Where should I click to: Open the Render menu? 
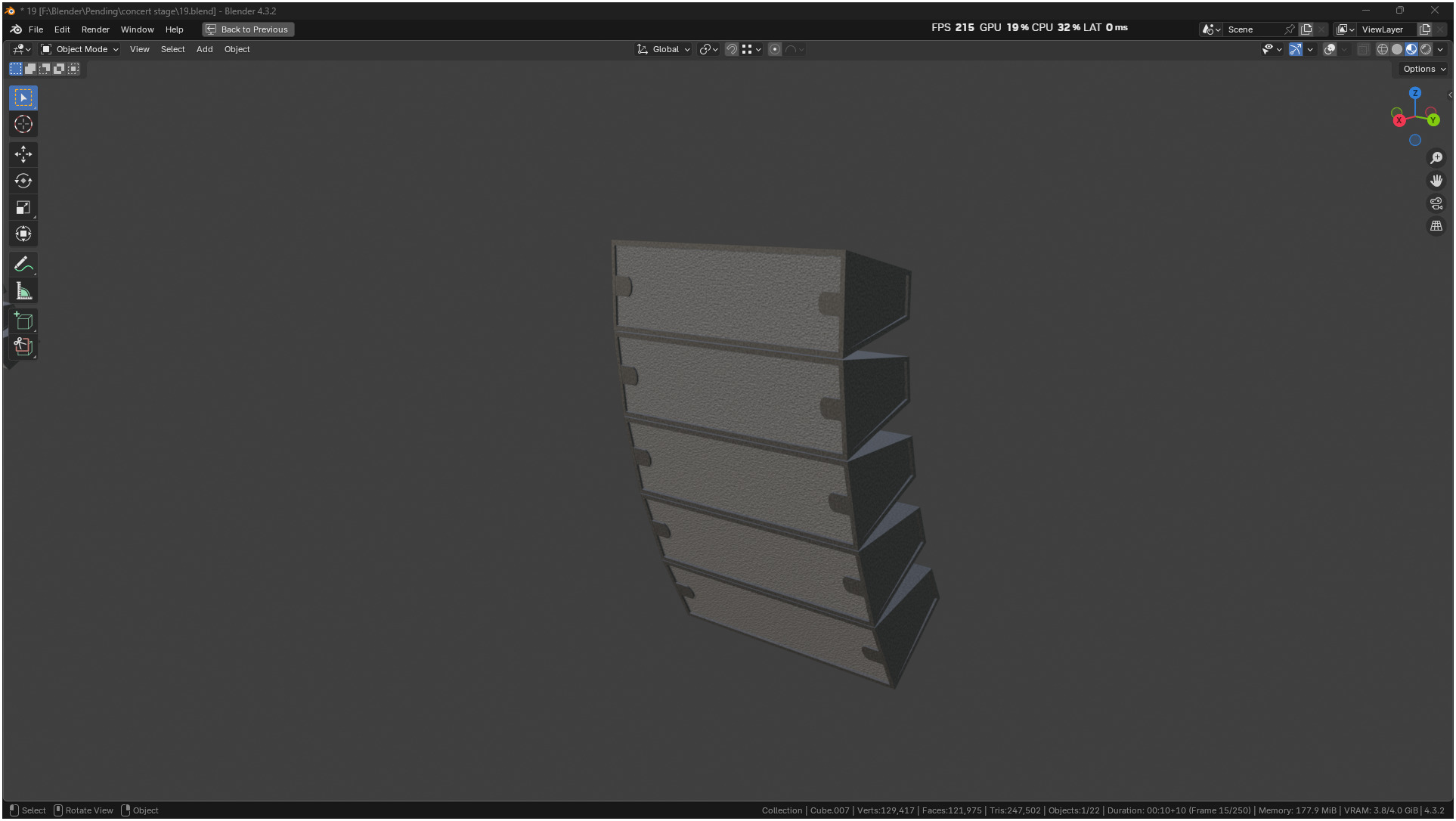95,29
